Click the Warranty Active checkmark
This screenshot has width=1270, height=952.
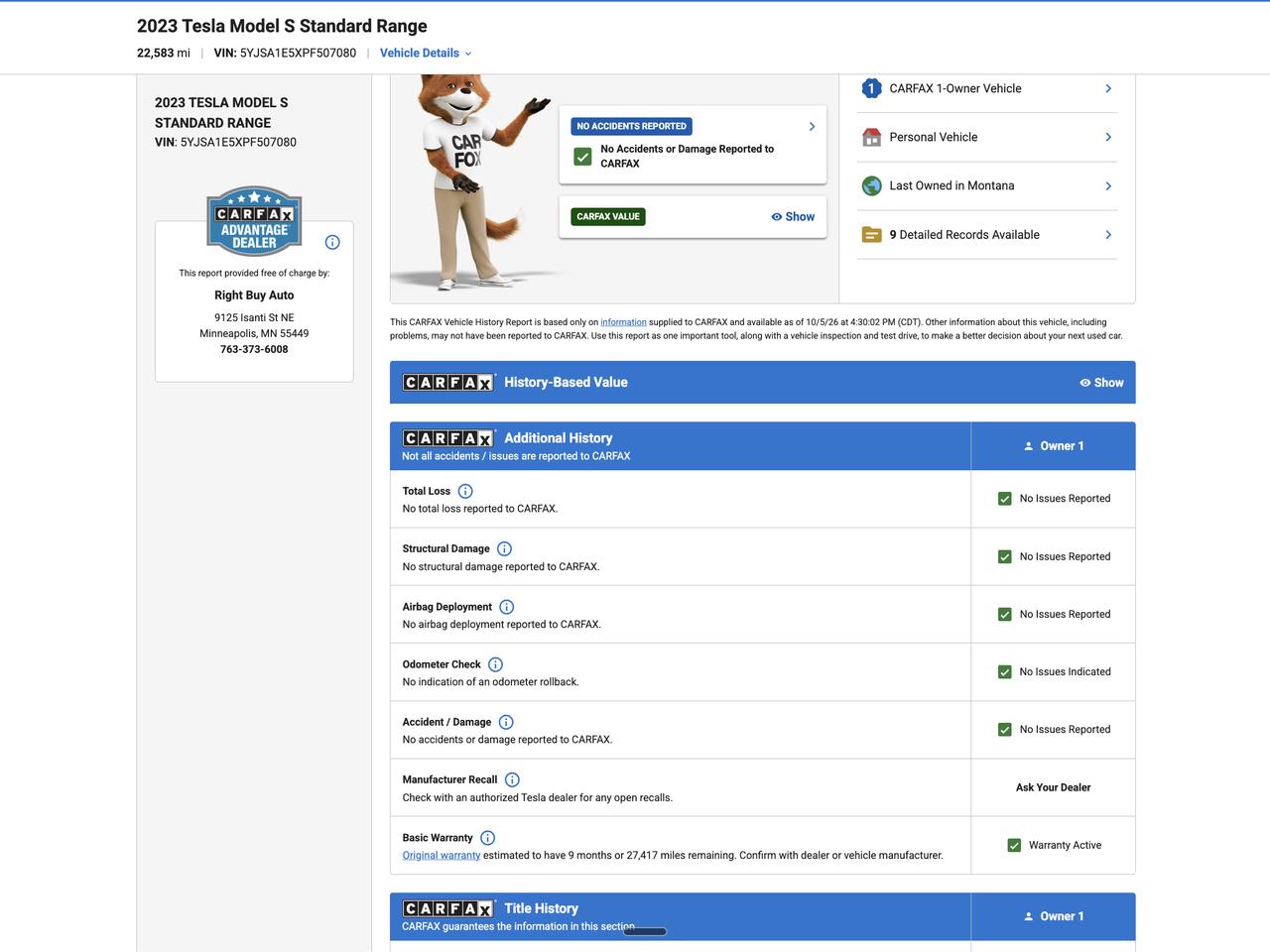tap(1014, 845)
